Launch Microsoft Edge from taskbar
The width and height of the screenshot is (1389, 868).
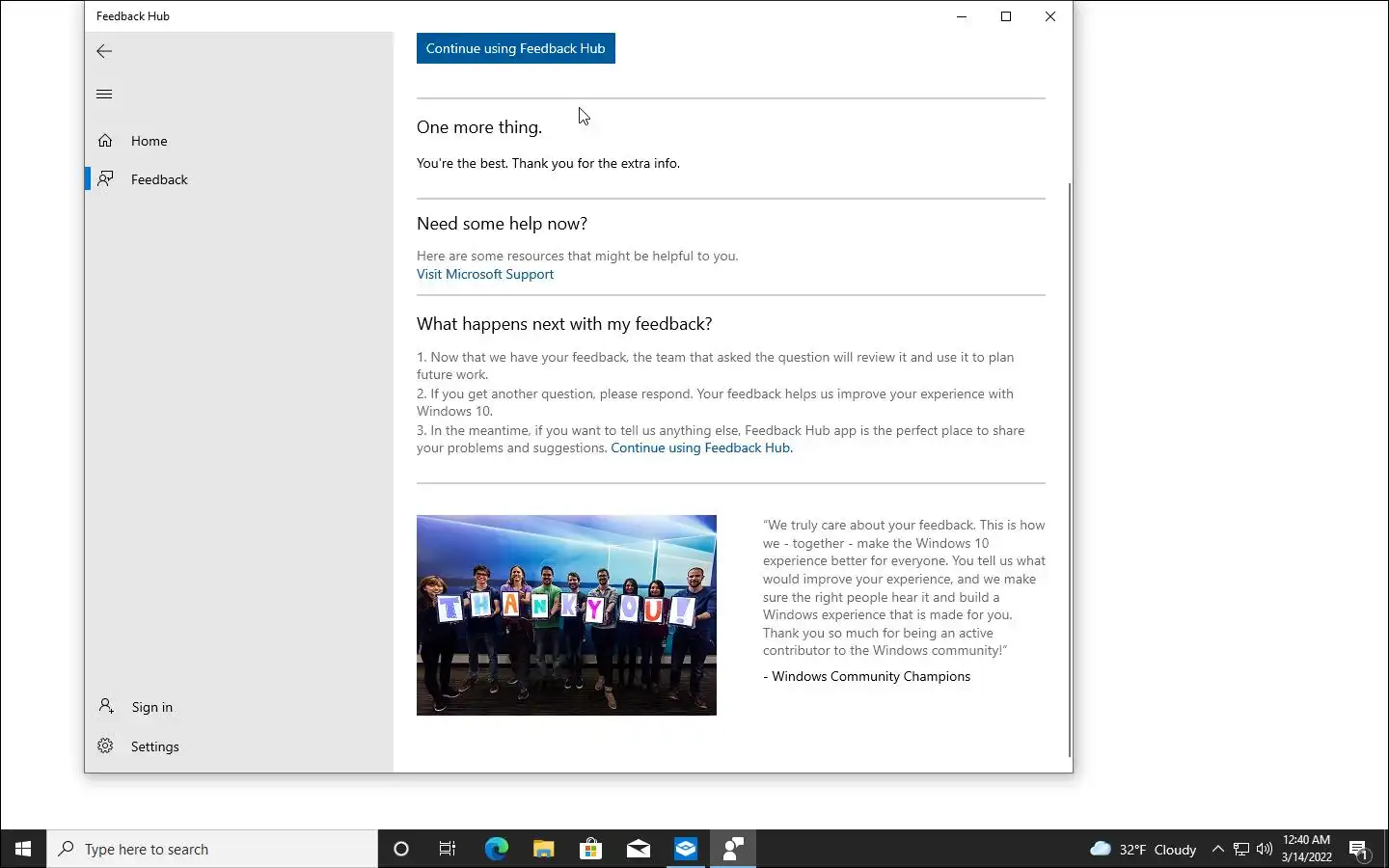496,849
